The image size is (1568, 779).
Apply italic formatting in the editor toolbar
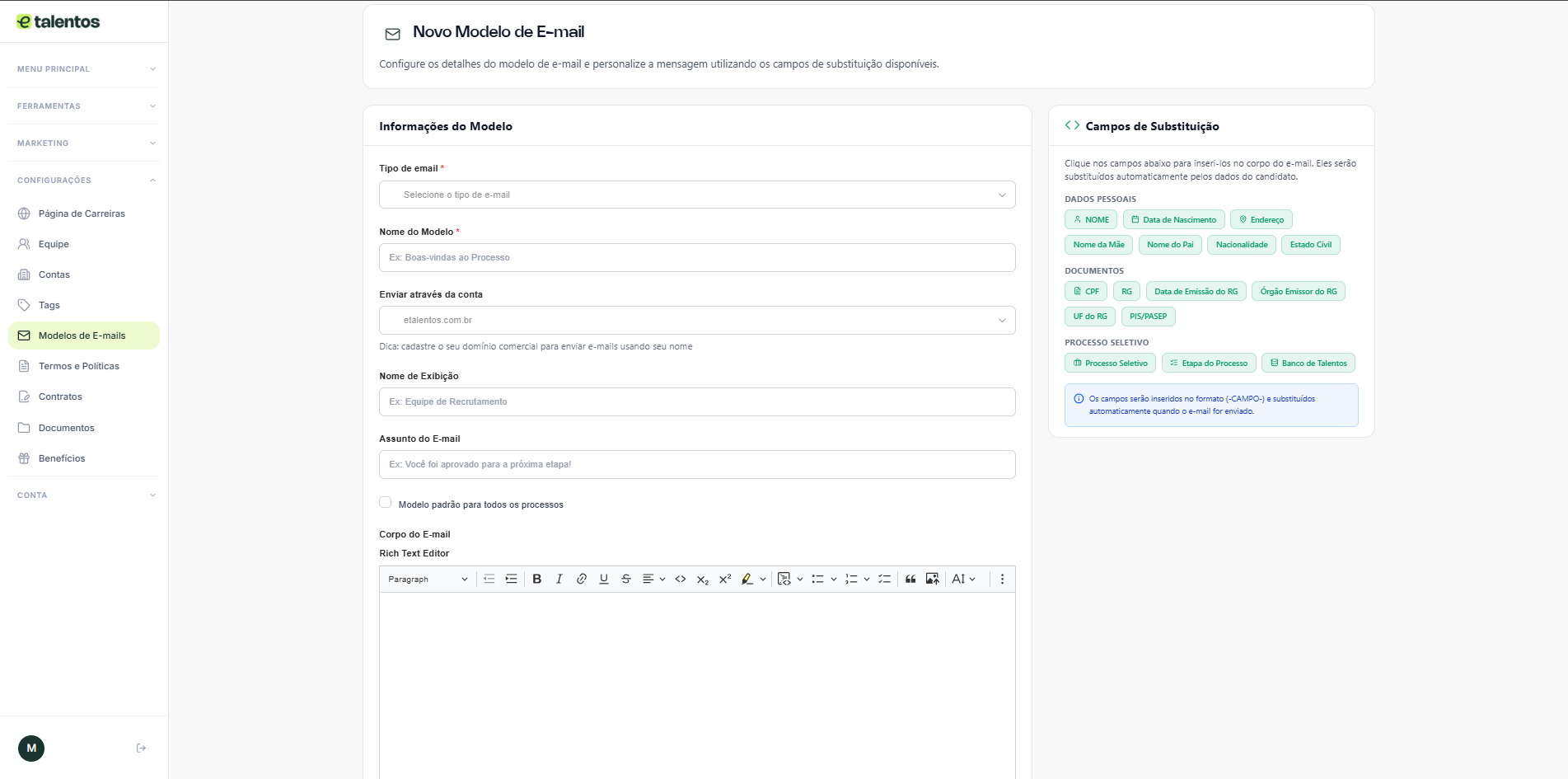tap(559, 580)
